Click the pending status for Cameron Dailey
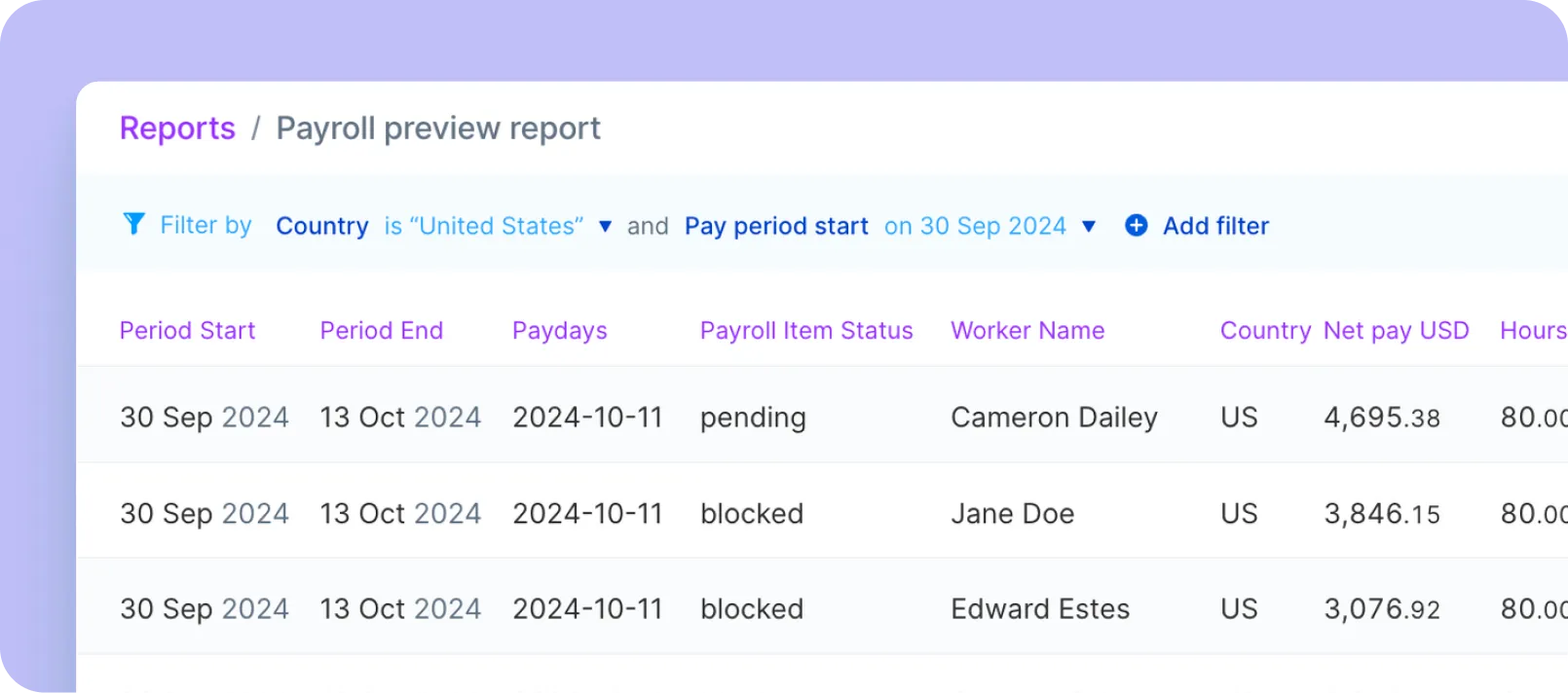This screenshot has width=1568, height=693. click(753, 417)
